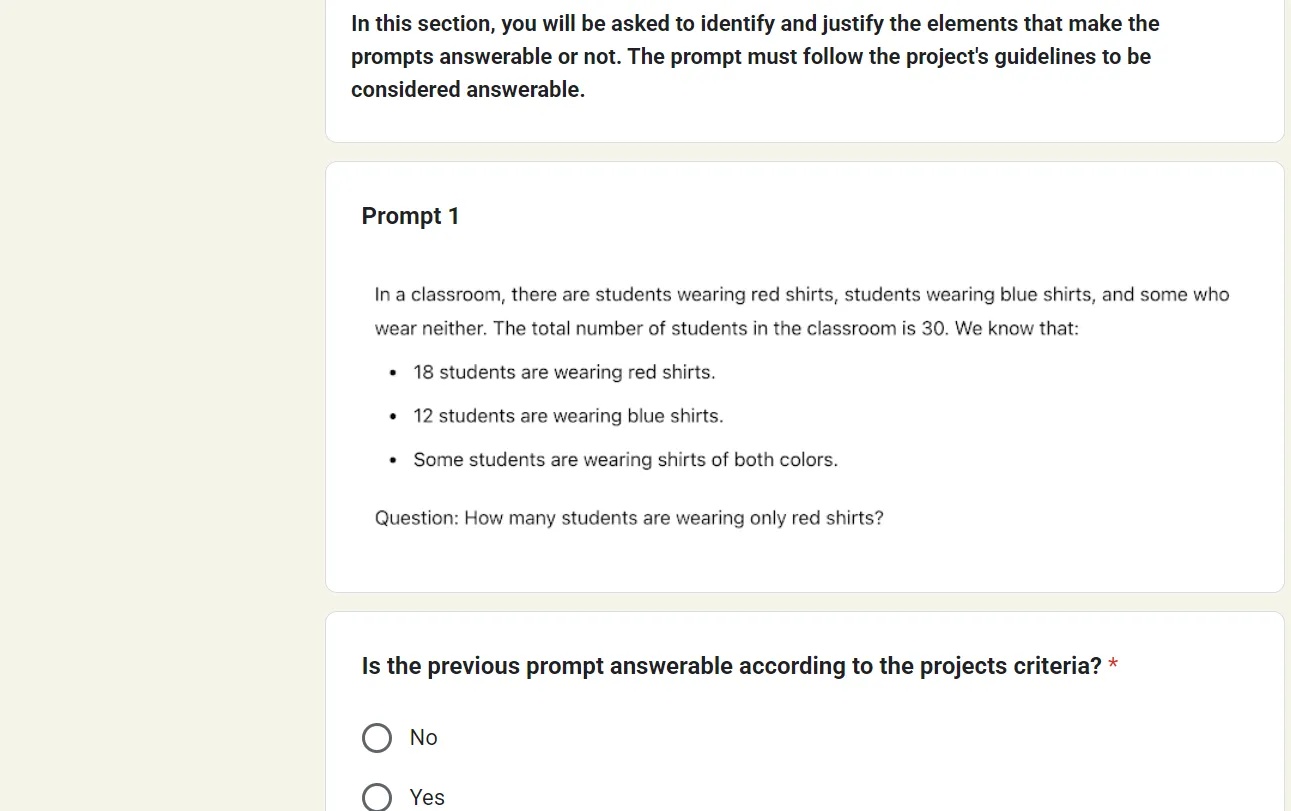The height and width of the screenshot is (811, 1291).
Task: Click the Prompt 1 heading
Action: point(410,216)
